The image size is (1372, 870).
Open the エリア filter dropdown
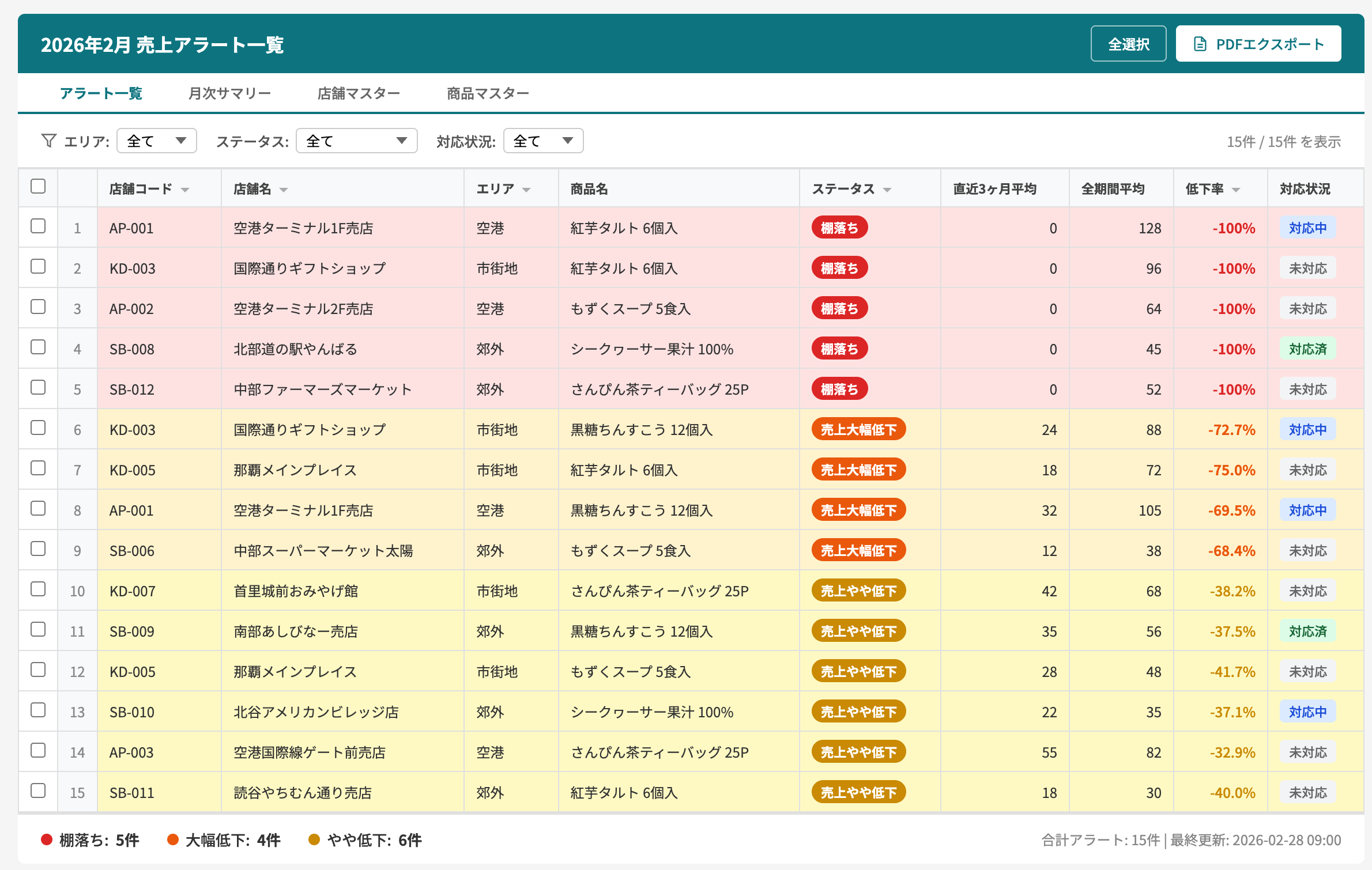coord(156,140)
